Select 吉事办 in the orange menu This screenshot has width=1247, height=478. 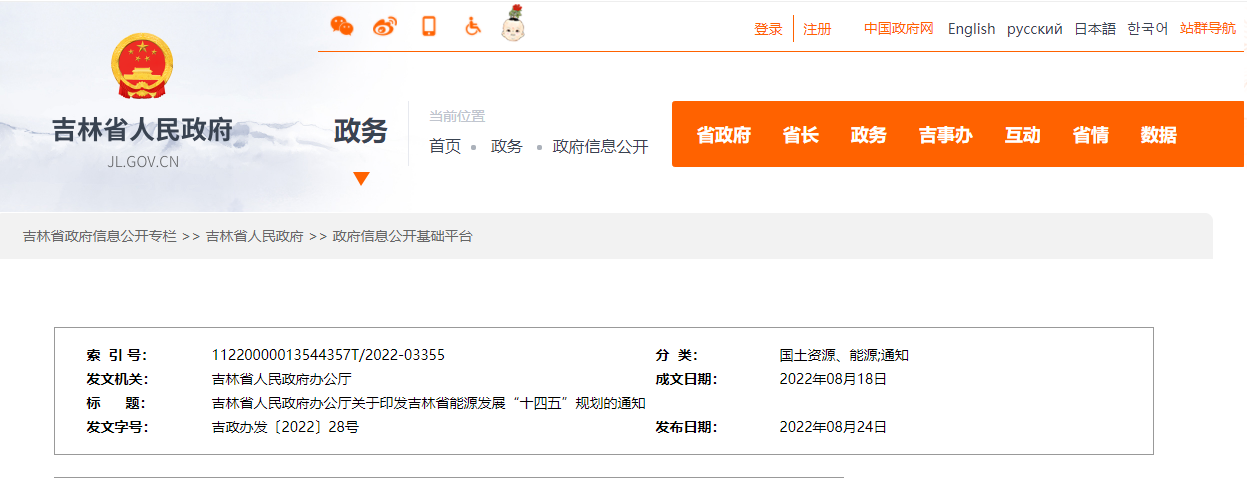click(945, 135)
